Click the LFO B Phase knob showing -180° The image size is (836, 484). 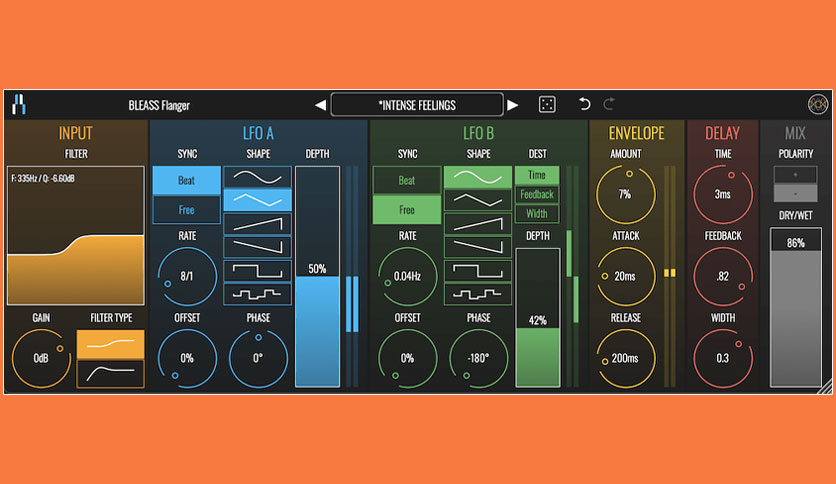tap(478, 358)
